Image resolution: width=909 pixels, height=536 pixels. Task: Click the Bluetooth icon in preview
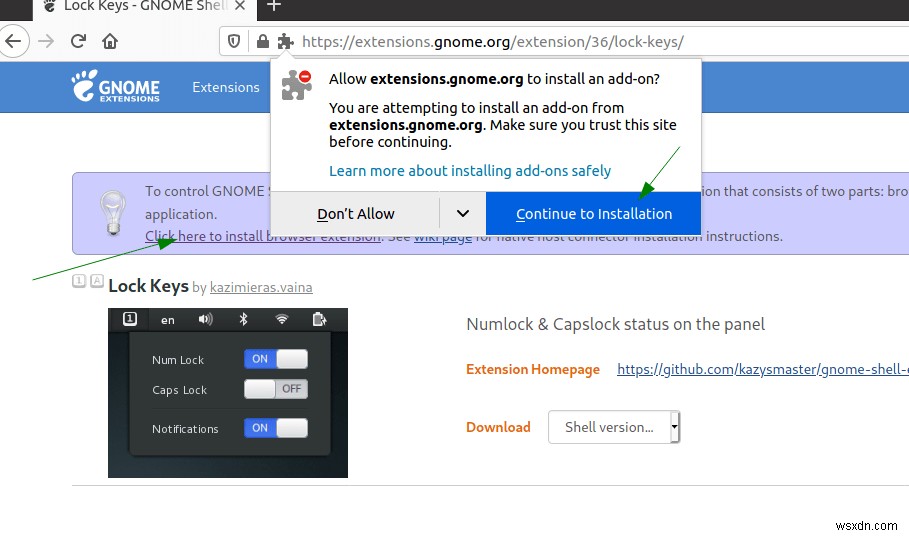(x=243, y=319)
